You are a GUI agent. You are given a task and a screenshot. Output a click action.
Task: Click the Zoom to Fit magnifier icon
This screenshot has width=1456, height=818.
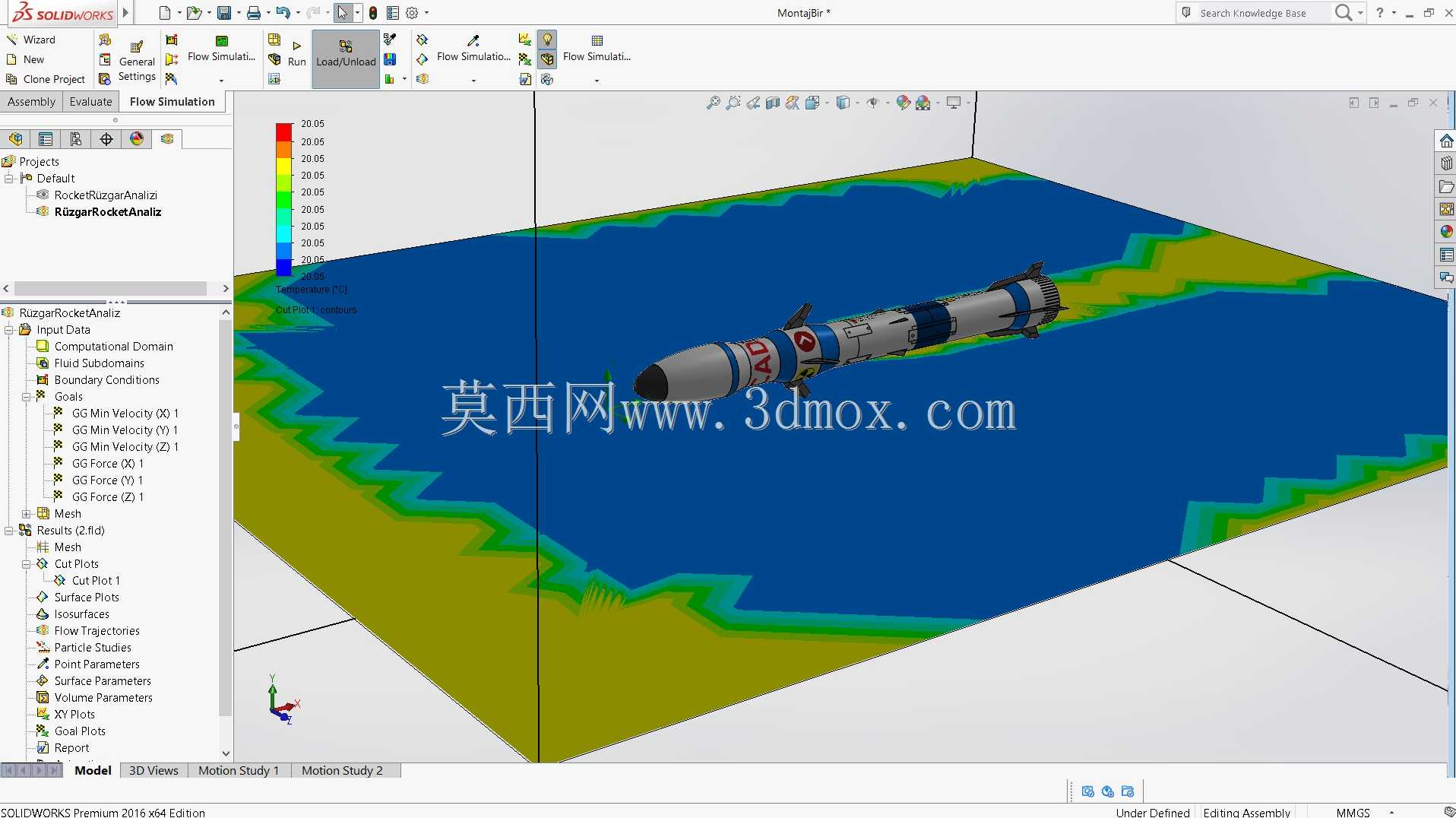[713, 103]
